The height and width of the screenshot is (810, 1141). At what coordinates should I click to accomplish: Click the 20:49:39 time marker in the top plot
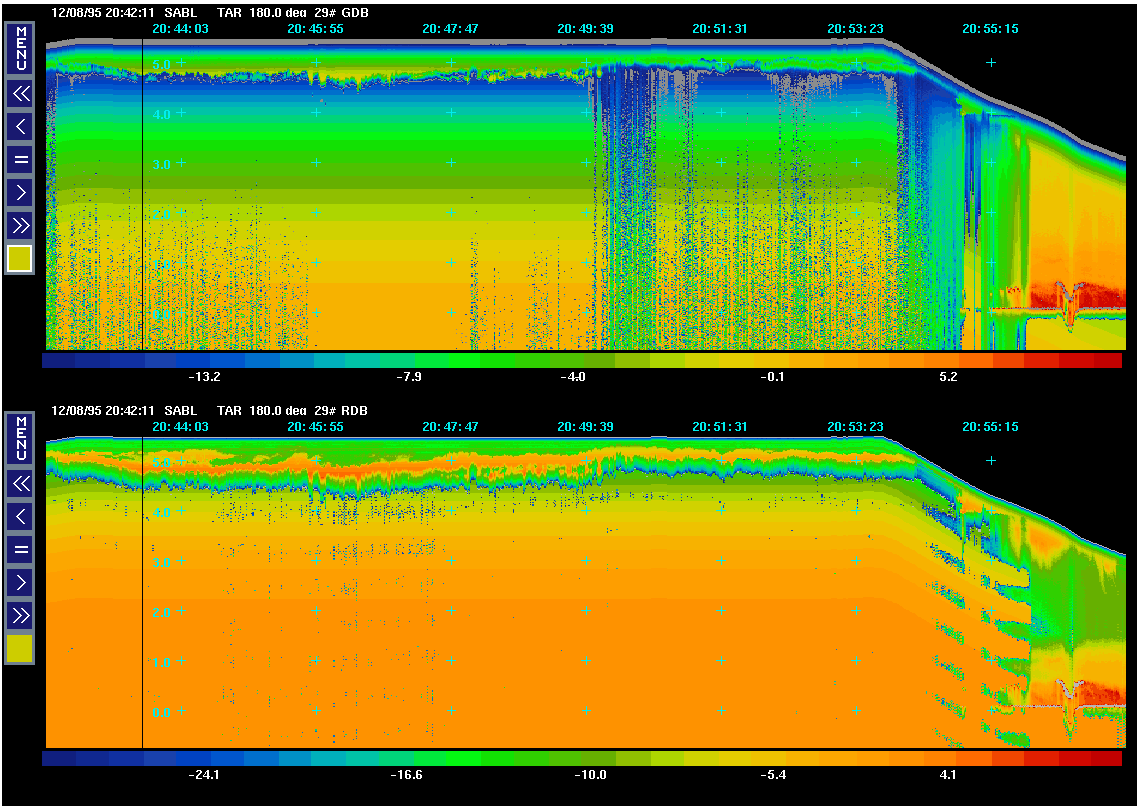[585, 29]
